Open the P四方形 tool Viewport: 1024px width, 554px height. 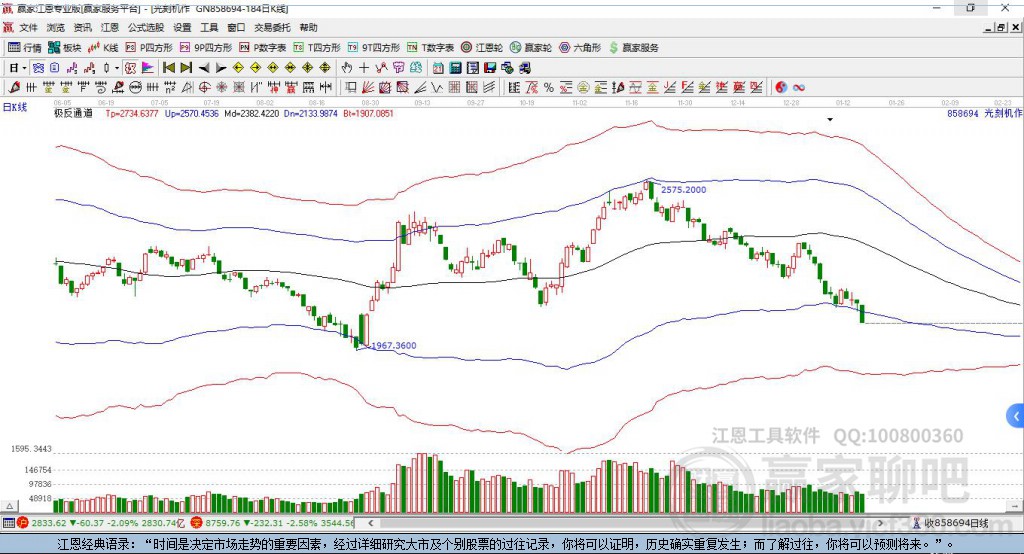click(149, 48)
